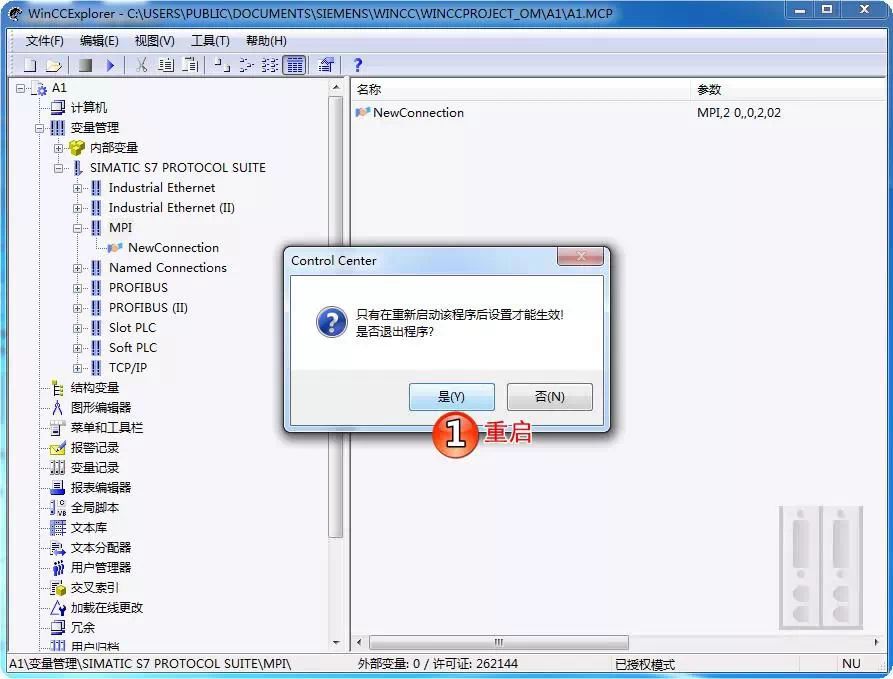The height and width of the screenshot is (679, 893).
Task: Click the Copy toolbar icon
Action: 166,66
